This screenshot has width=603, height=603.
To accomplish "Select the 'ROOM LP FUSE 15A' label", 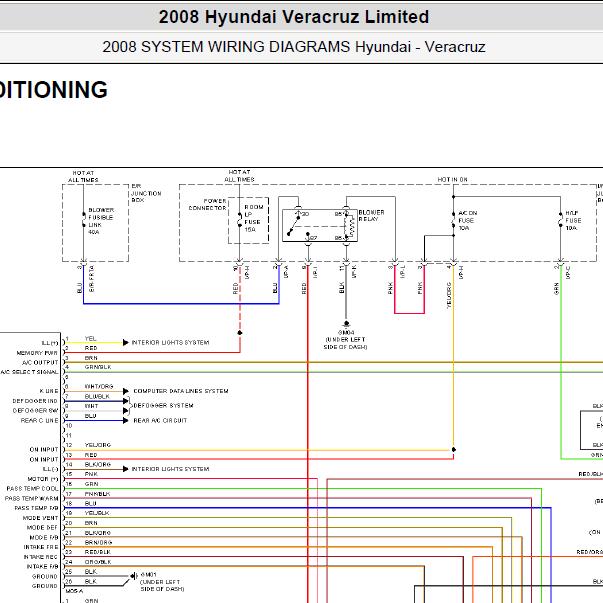I will 254,218.
